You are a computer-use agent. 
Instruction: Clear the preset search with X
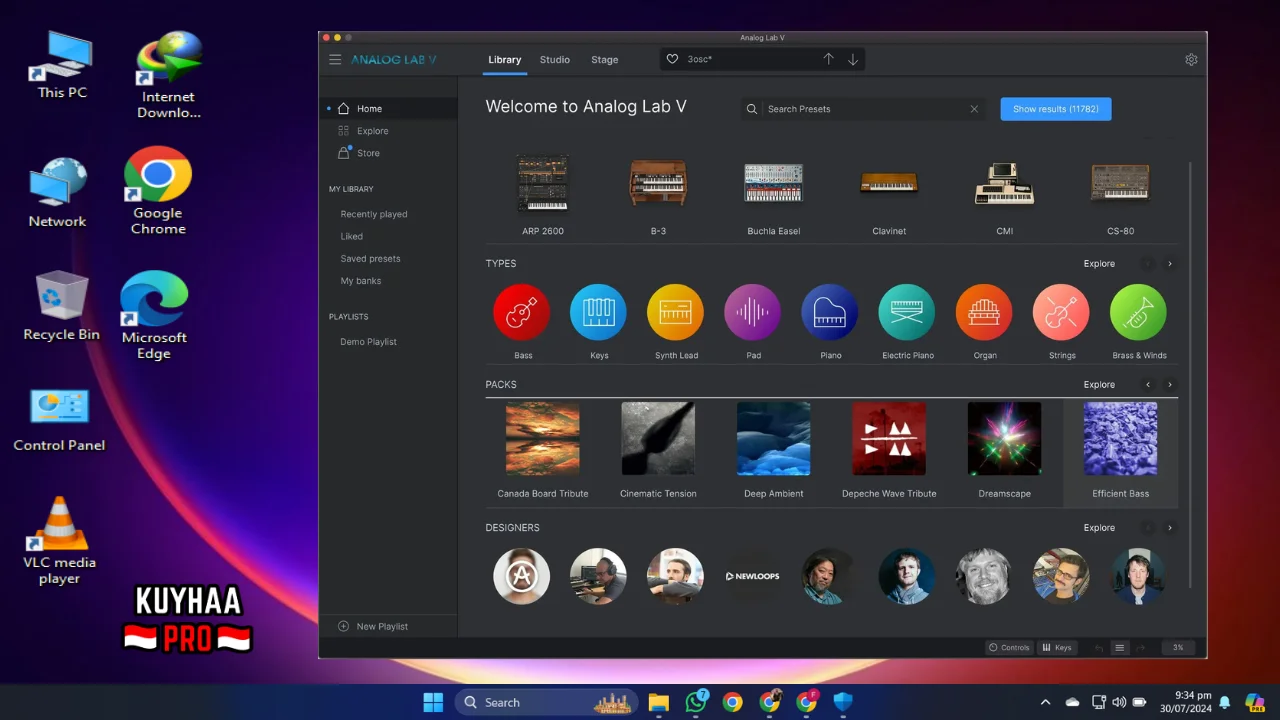point(974,109)
